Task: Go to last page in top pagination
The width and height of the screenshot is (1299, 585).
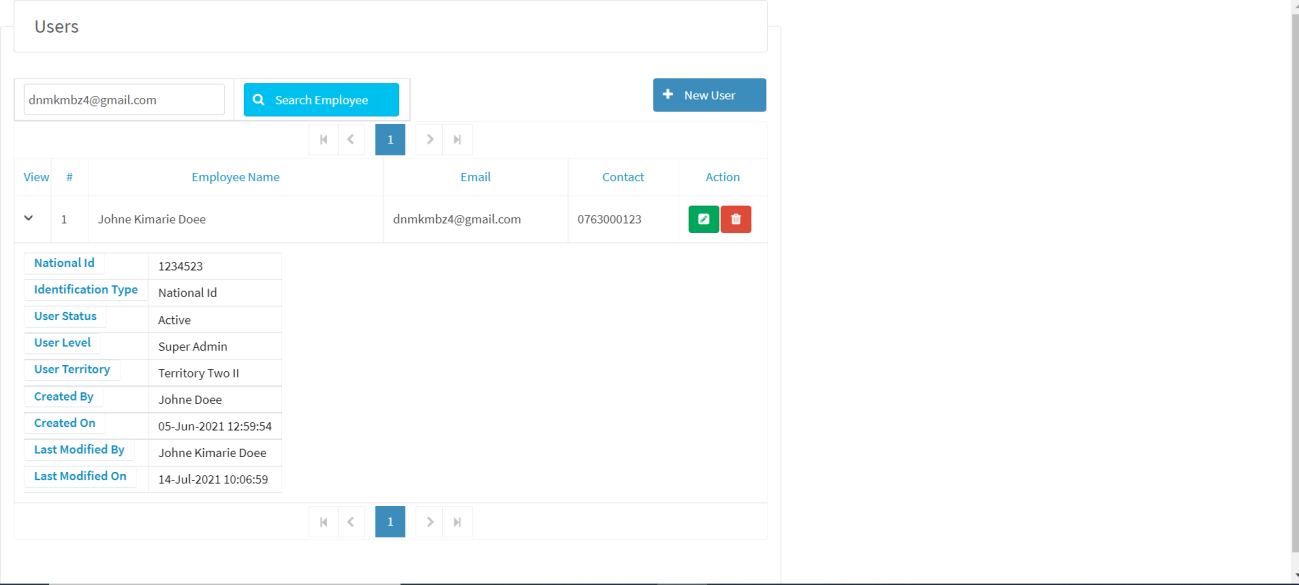Action: (x=457, y=140)
